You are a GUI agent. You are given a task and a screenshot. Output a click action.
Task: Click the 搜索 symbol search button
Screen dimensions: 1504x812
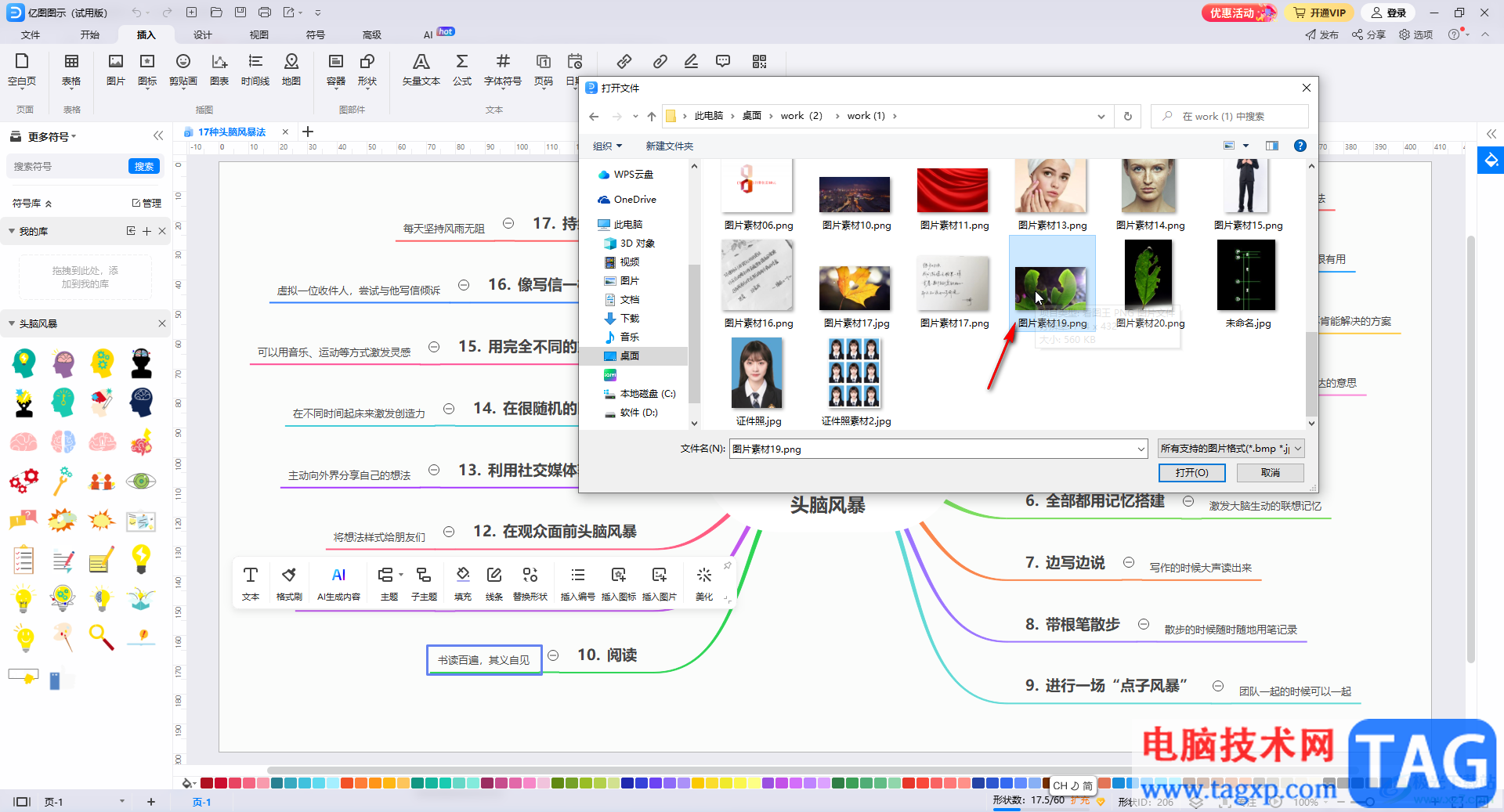coord(144,166)
